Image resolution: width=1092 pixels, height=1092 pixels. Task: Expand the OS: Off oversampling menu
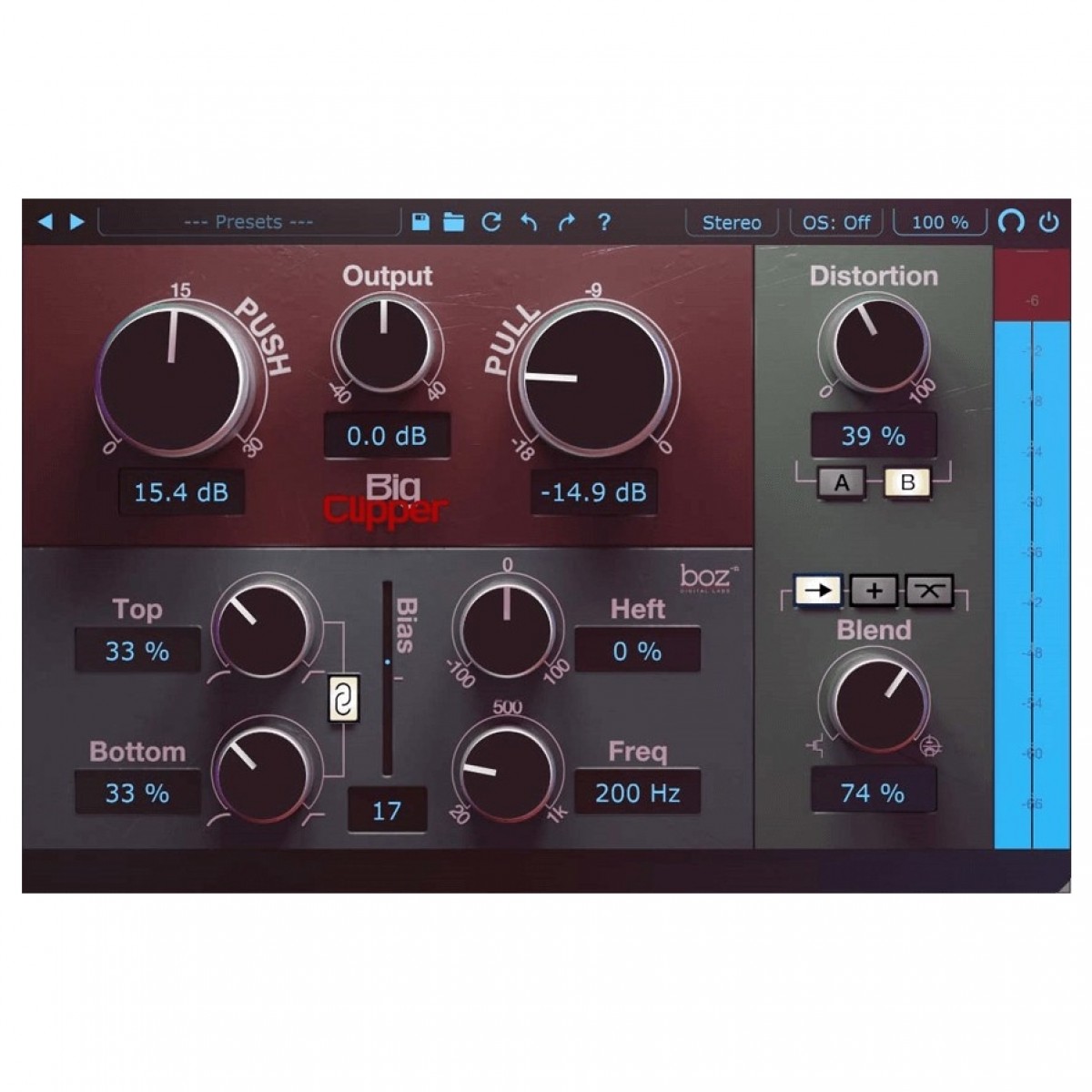(x=836, y=222)
